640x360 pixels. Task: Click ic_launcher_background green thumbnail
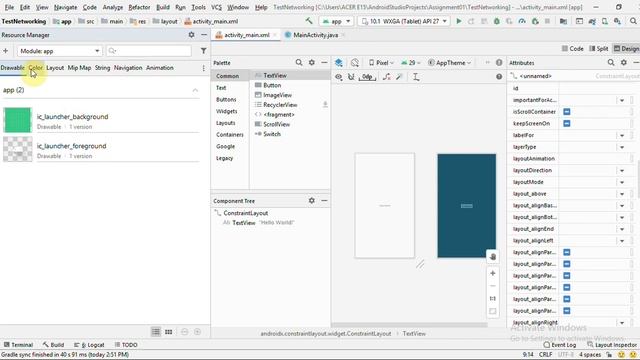[x=18, y=120]
